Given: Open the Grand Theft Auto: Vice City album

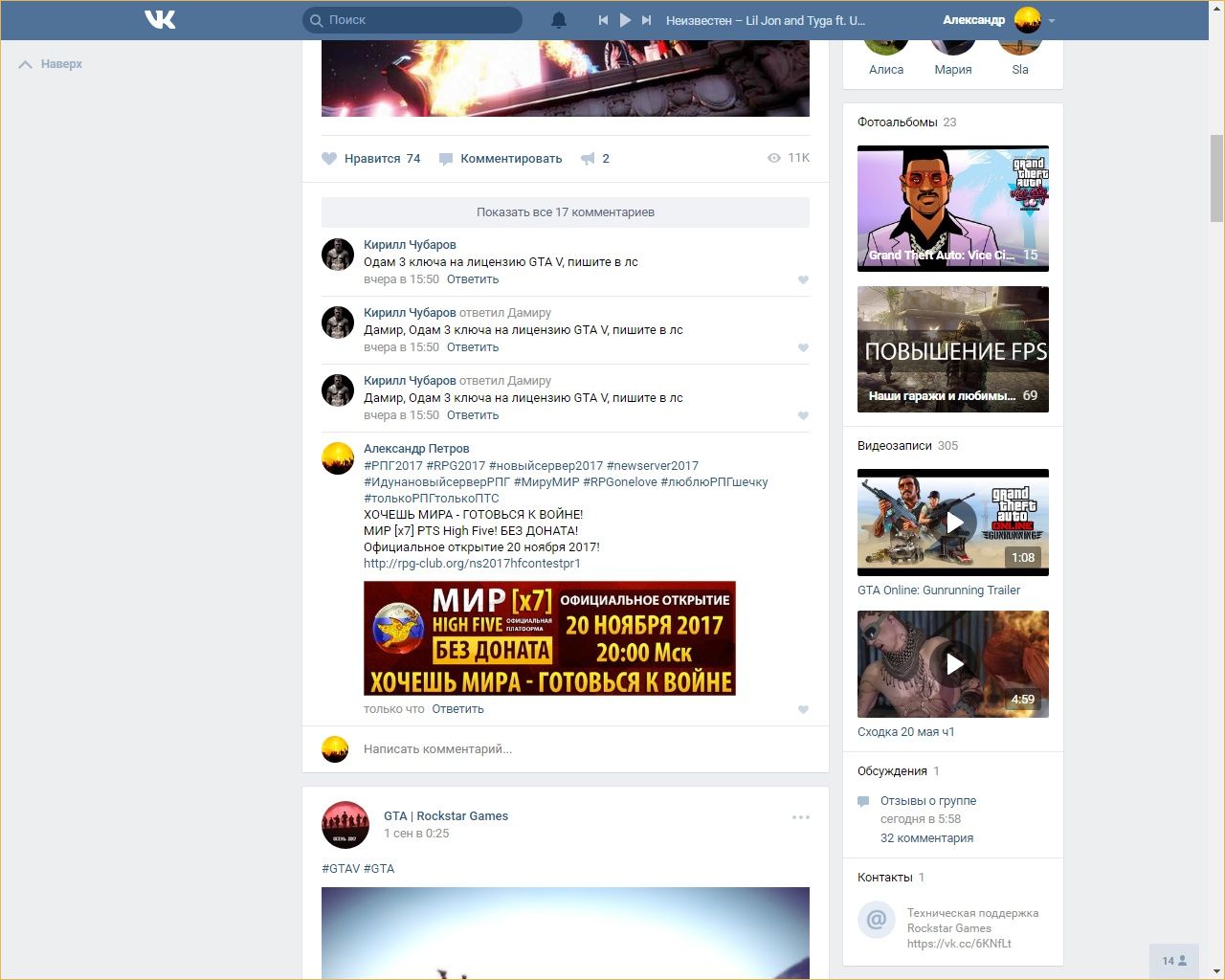Looking at the screenshot, I should [953, 209].
